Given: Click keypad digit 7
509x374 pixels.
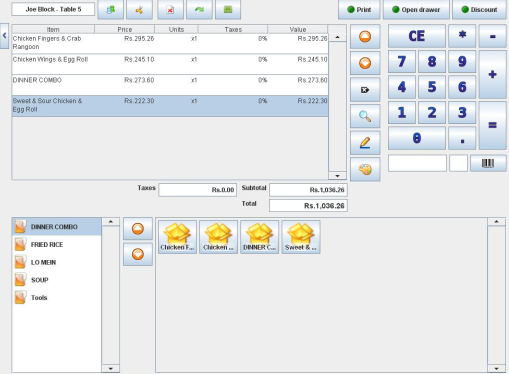Looking at the screenshot, I should (402, 62).
